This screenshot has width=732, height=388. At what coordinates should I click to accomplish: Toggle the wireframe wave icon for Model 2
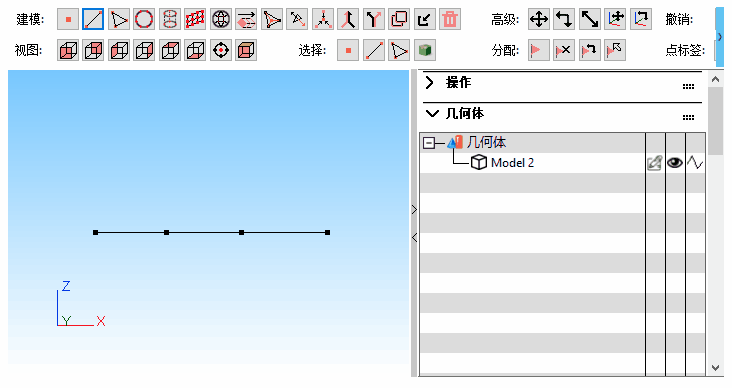(x=695, y=162)
